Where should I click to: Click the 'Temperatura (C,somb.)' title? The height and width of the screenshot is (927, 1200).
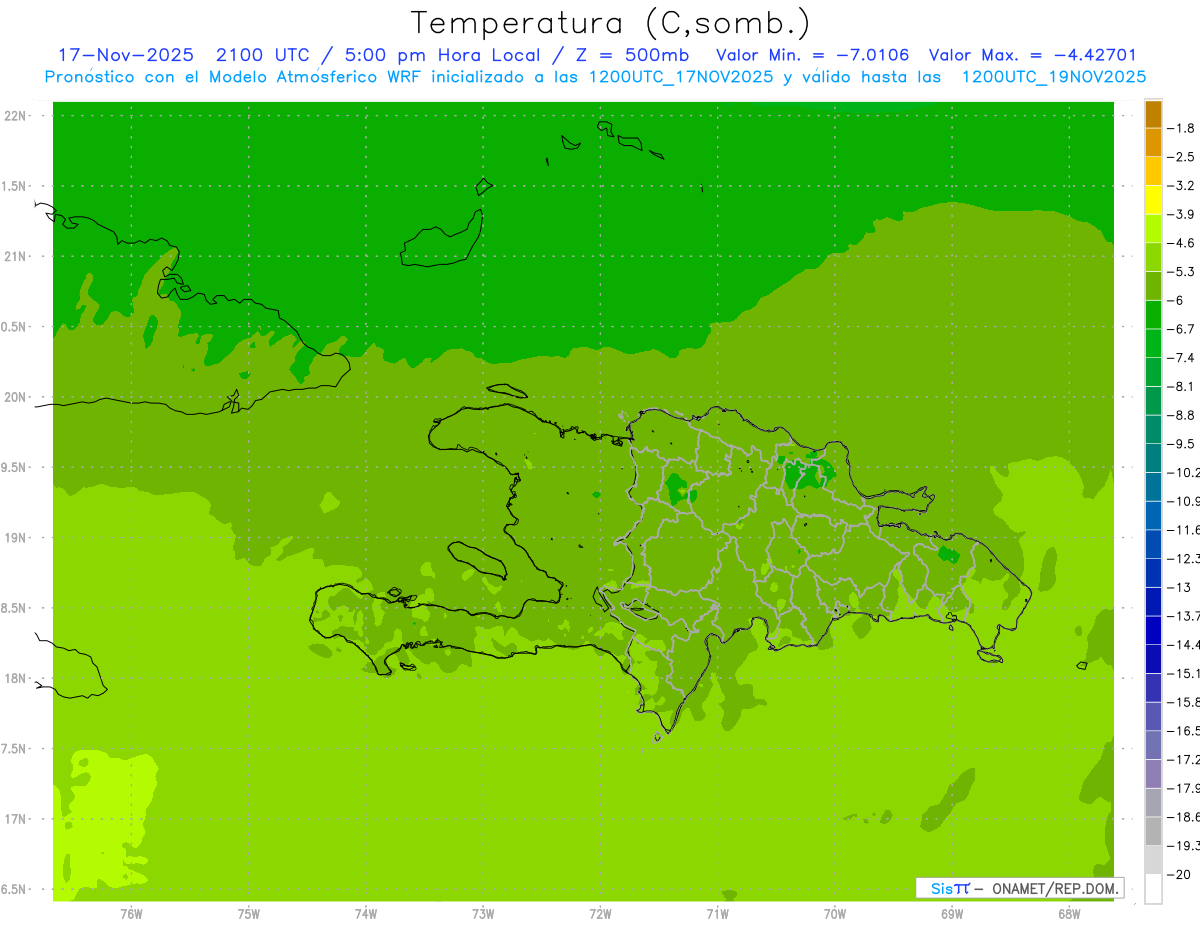(x=610, y=23)
